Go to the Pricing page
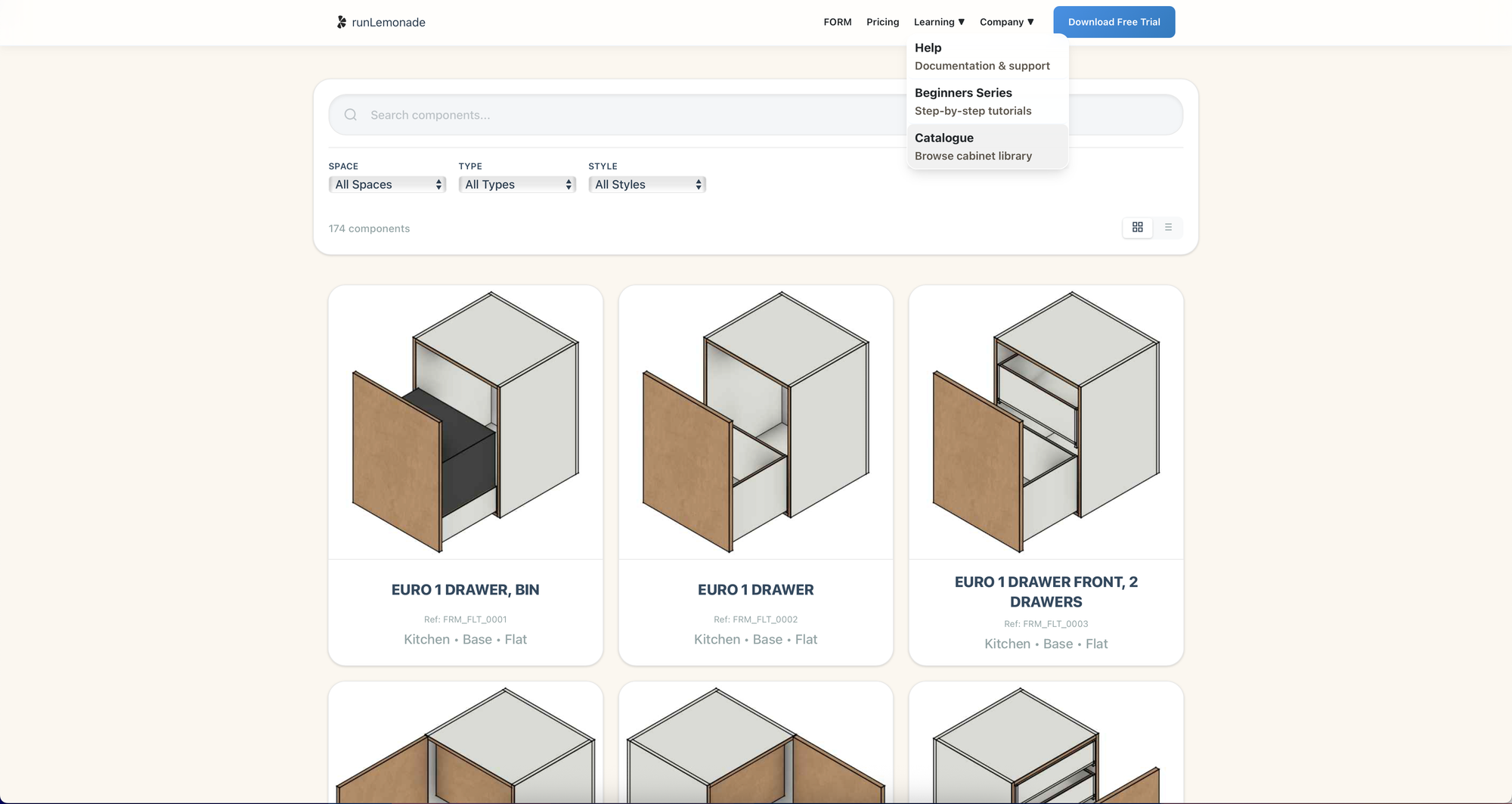 click(882, 22)
